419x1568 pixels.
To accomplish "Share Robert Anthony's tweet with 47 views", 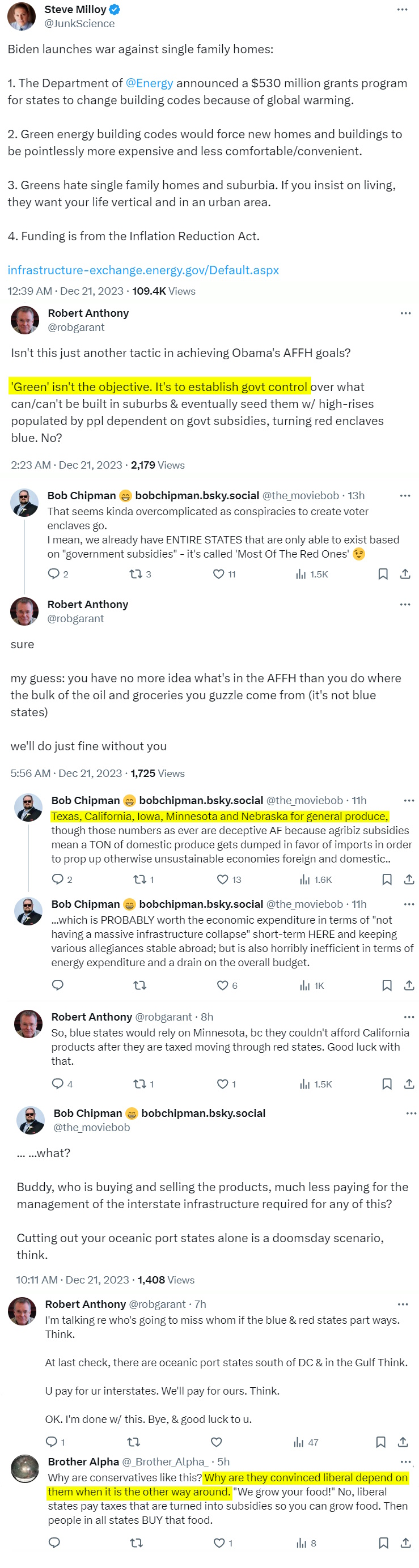I will coord(403,1442).
